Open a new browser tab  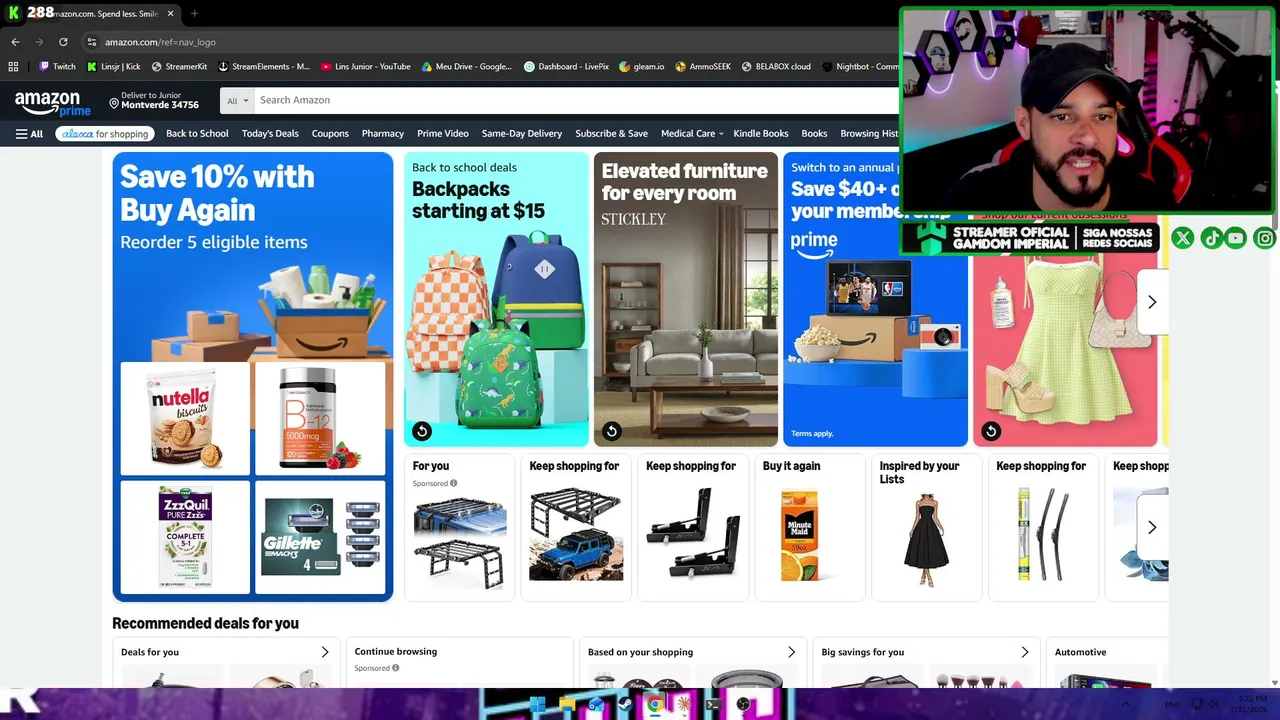(194, 13)
